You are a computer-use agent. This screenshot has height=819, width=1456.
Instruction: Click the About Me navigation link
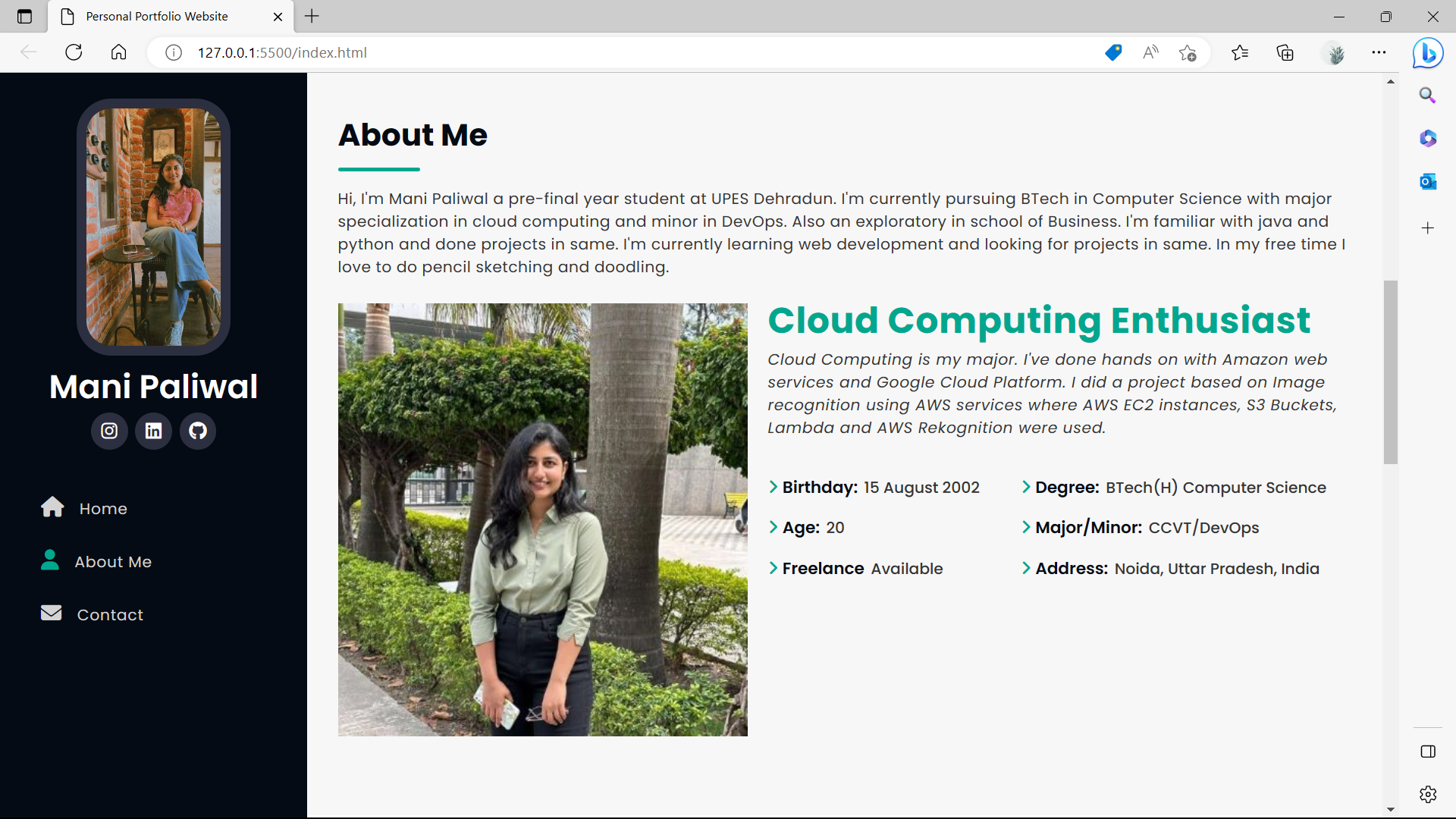112,561
